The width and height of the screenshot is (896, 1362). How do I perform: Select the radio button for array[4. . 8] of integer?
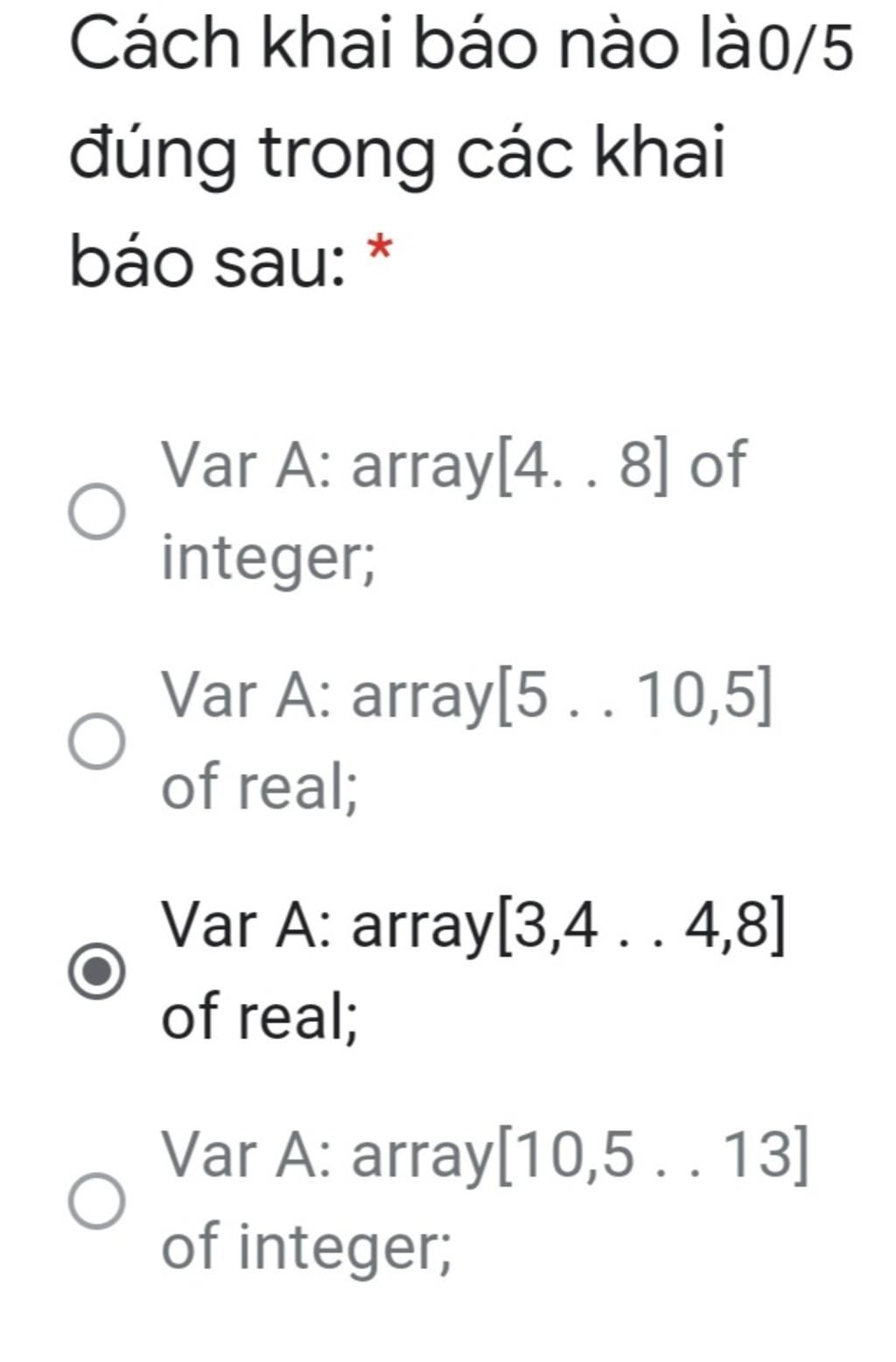(x=97, y=511)
